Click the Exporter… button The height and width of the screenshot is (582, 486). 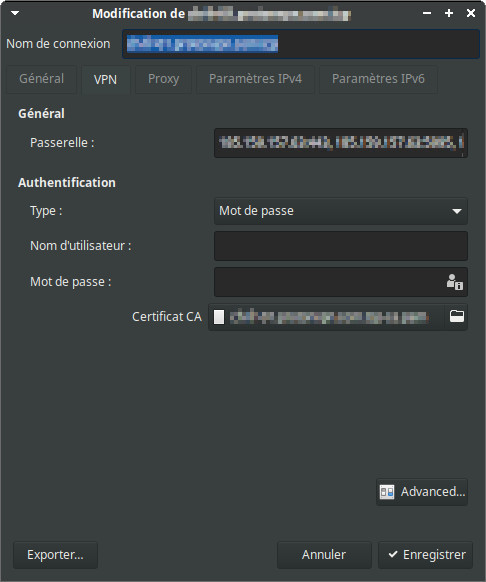click(55, 555)
